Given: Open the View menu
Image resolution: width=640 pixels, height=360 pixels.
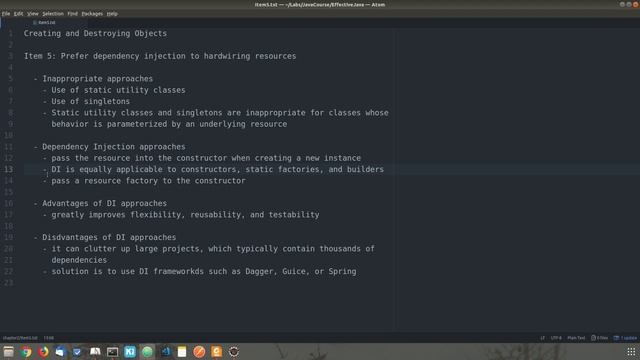Looking at the screenshot, I should click(x=33, y=13).
